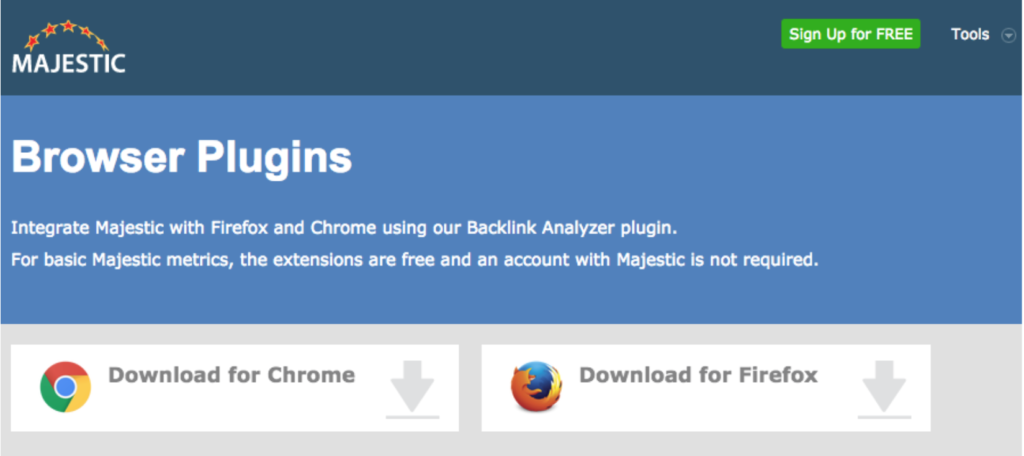1024x456 pixels.
Task: Click the word 'FREE' on the green button
Action: tap(891, 34)
